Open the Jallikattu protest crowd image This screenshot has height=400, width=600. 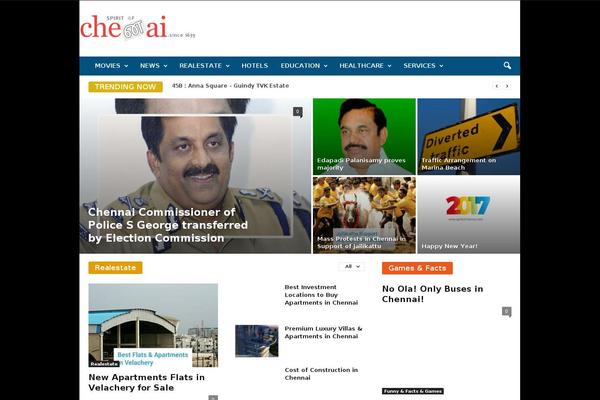(364, 215)
